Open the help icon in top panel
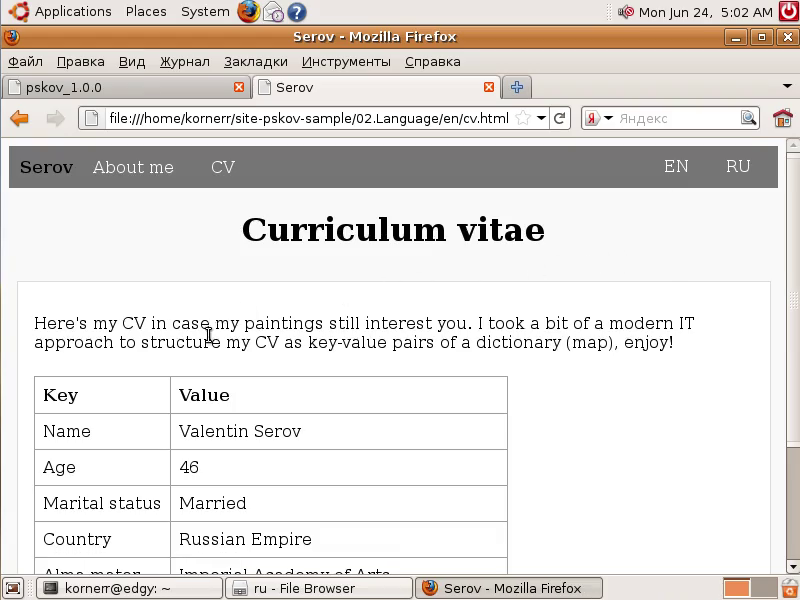Image resolution: width=800 pixels, height=600 pixels. pyautogui.click(x=296, y=12)
